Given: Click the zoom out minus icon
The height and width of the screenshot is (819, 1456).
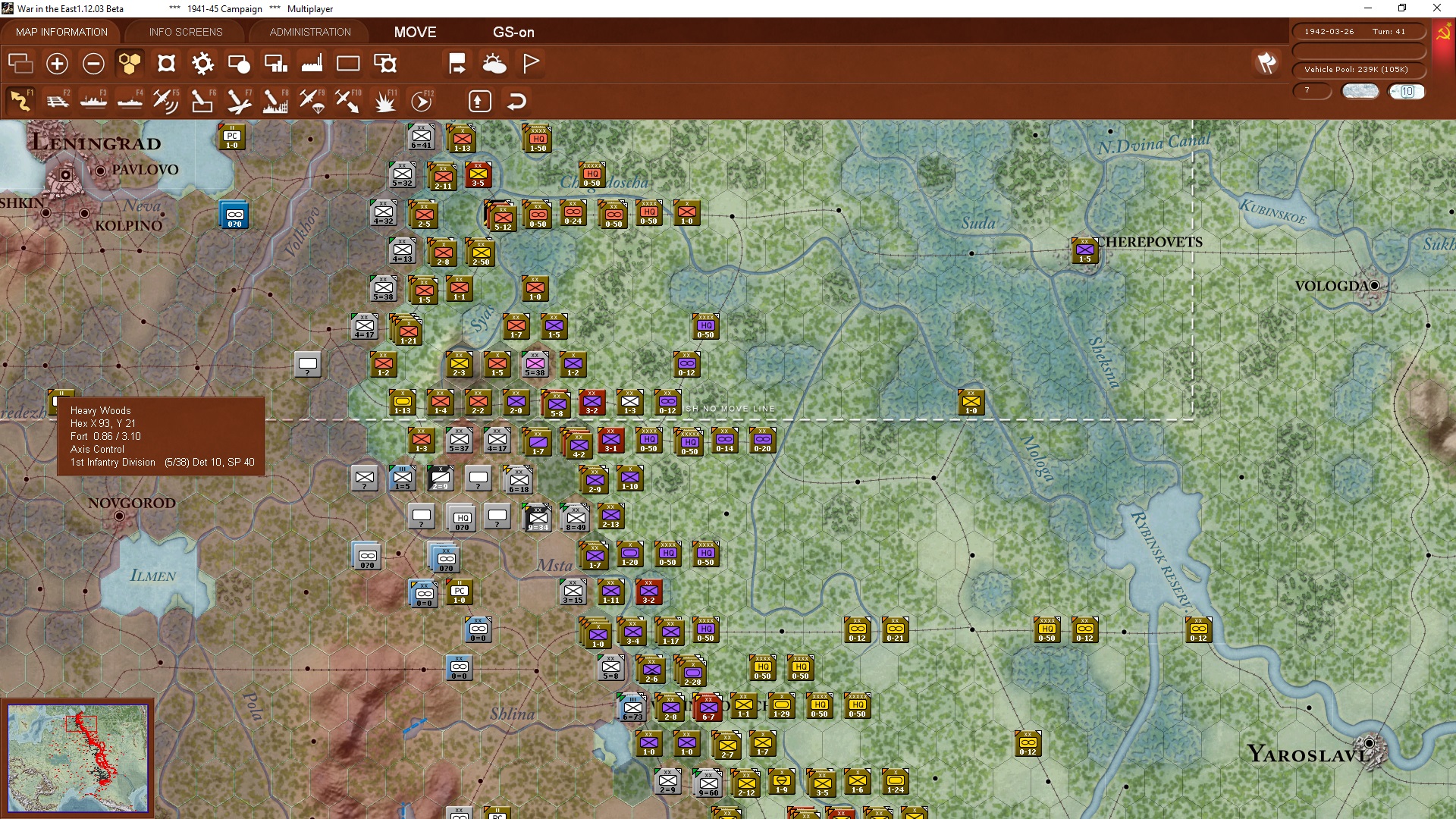Looking at the screenshot, I should [93, 64].
